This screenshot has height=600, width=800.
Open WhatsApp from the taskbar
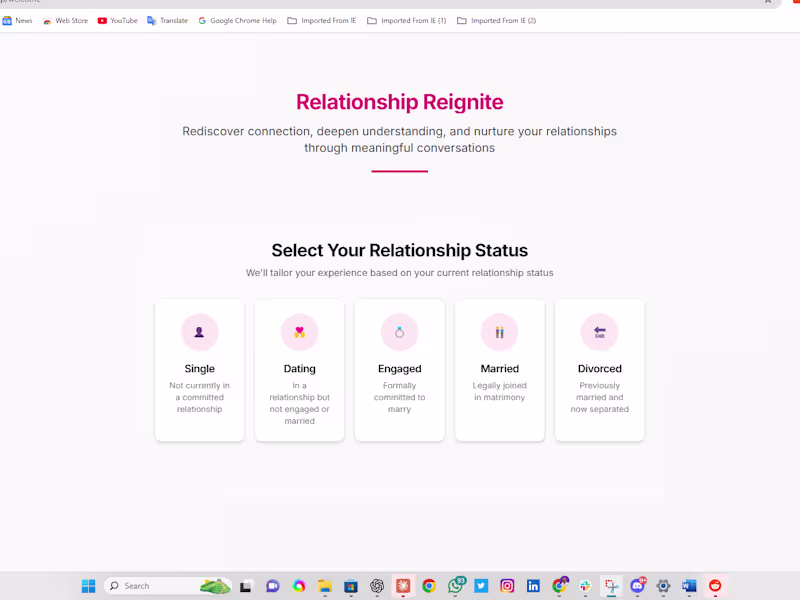[x=456, y=585]
